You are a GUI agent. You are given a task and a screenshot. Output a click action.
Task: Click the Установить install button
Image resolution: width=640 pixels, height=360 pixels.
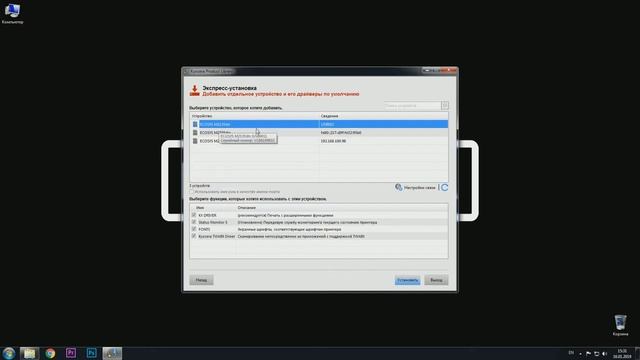[407, 280]
